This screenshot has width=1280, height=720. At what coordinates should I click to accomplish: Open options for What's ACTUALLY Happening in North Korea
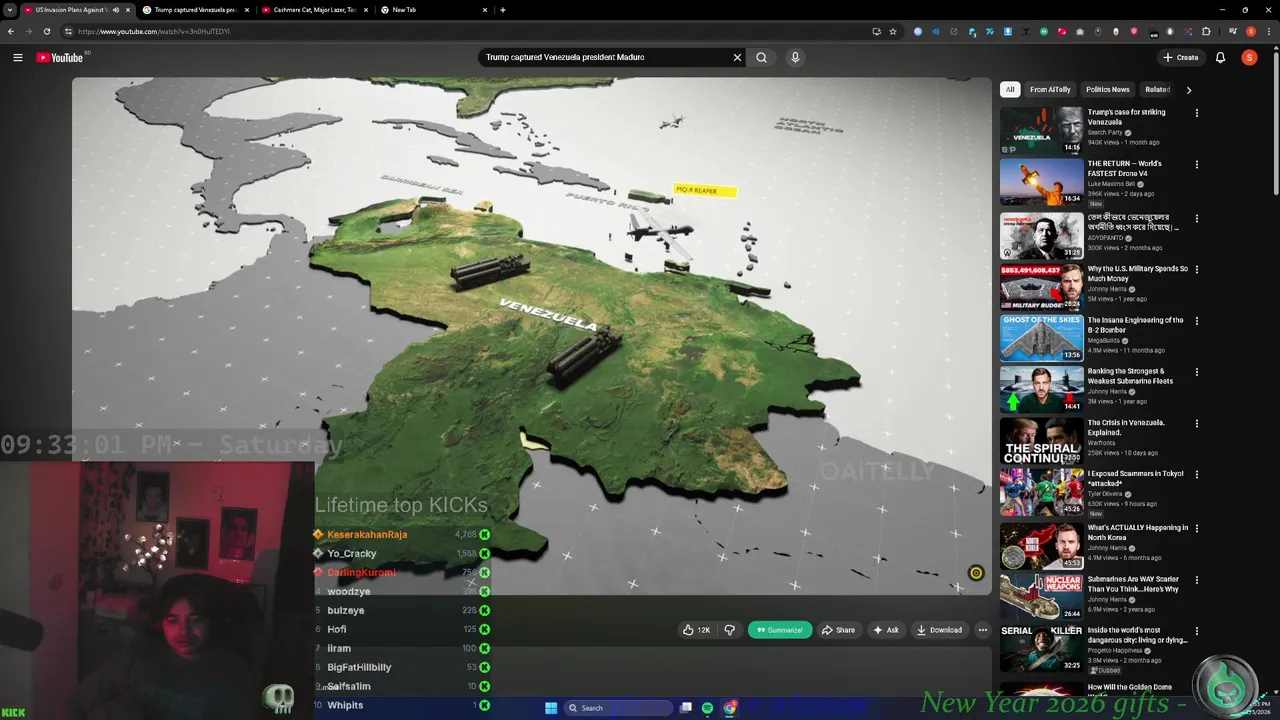click(1196, 528)
